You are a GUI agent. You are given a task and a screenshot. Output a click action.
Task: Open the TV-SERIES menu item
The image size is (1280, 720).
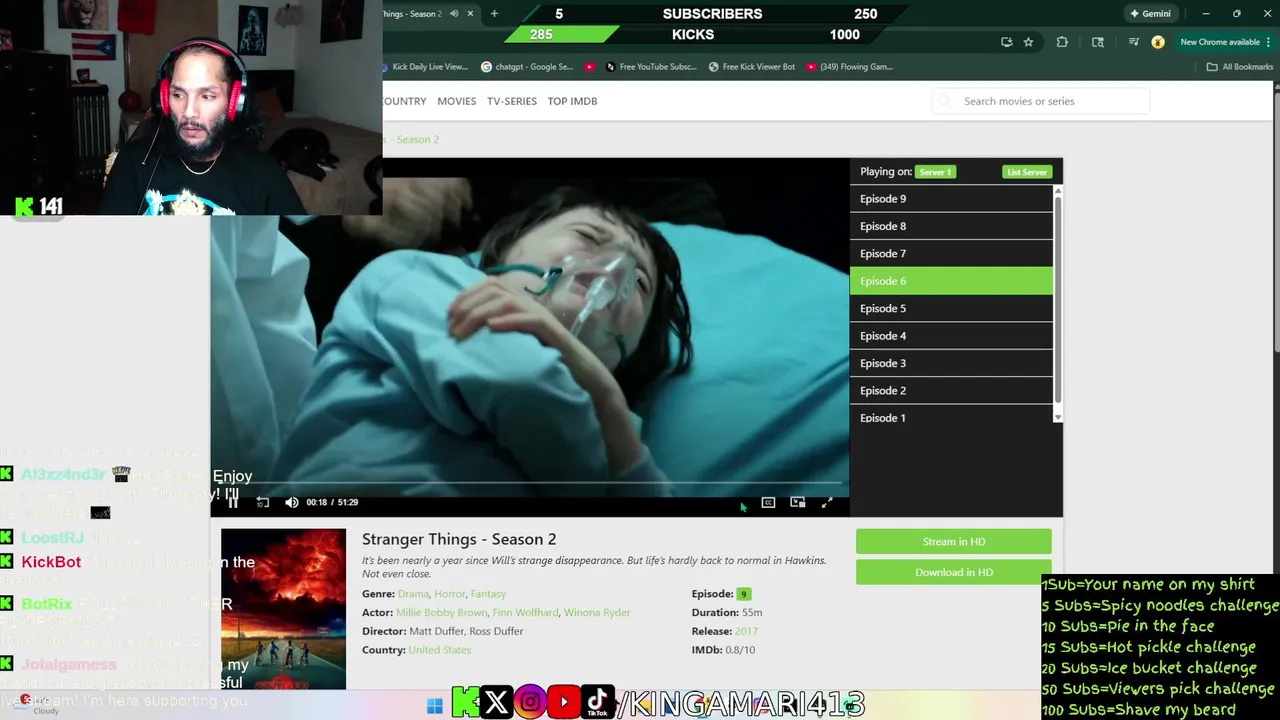tap(512, 101)
